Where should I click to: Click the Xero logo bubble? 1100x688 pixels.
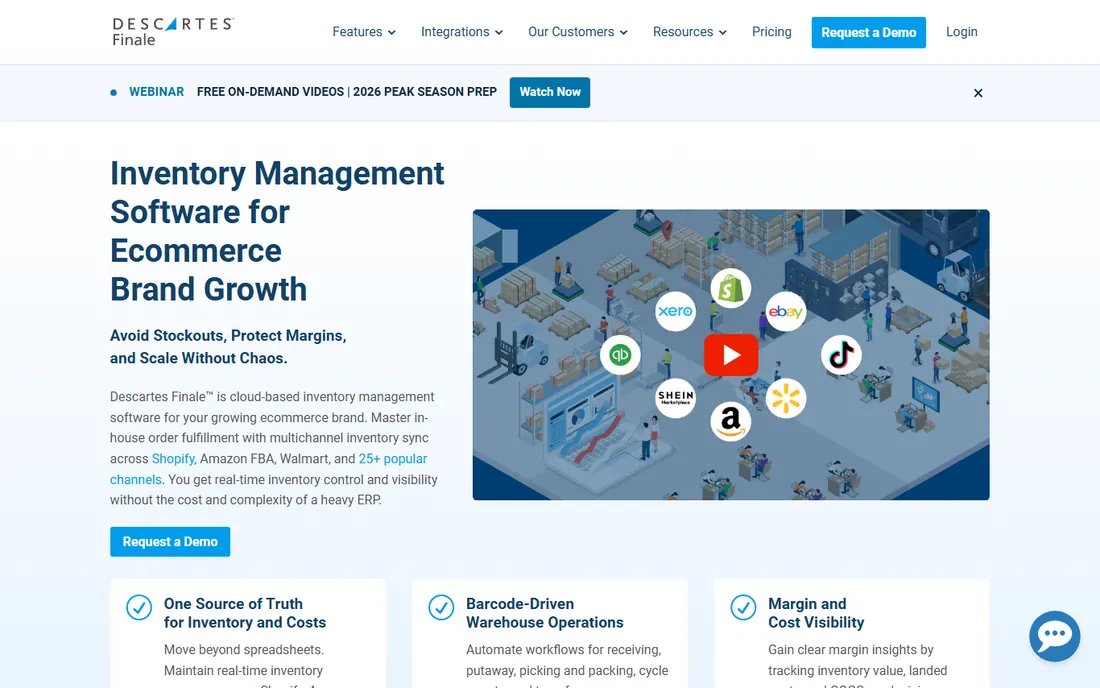(676, 311)
